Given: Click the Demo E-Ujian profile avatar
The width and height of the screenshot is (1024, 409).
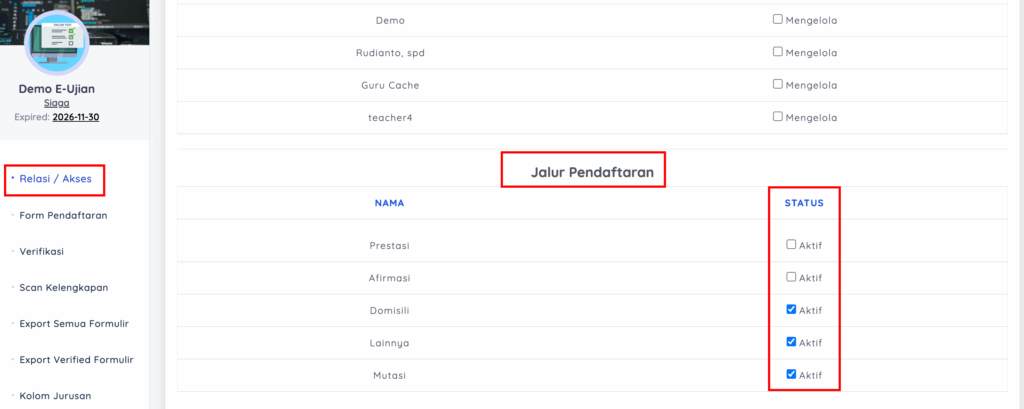Looking at the screenshot, I should pyautogui.click(x=57, y=42).
